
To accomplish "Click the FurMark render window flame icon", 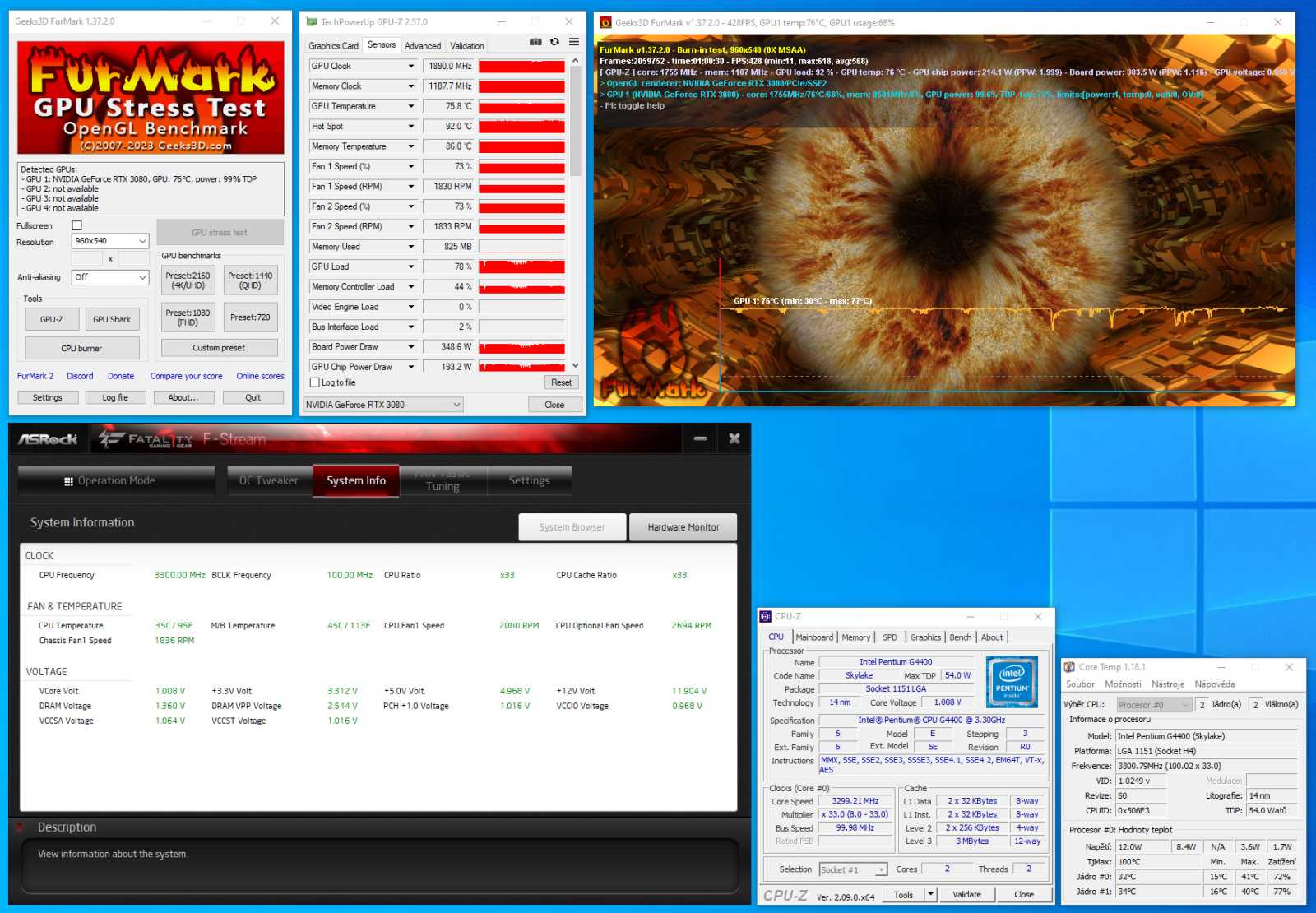I will (605, 23).
